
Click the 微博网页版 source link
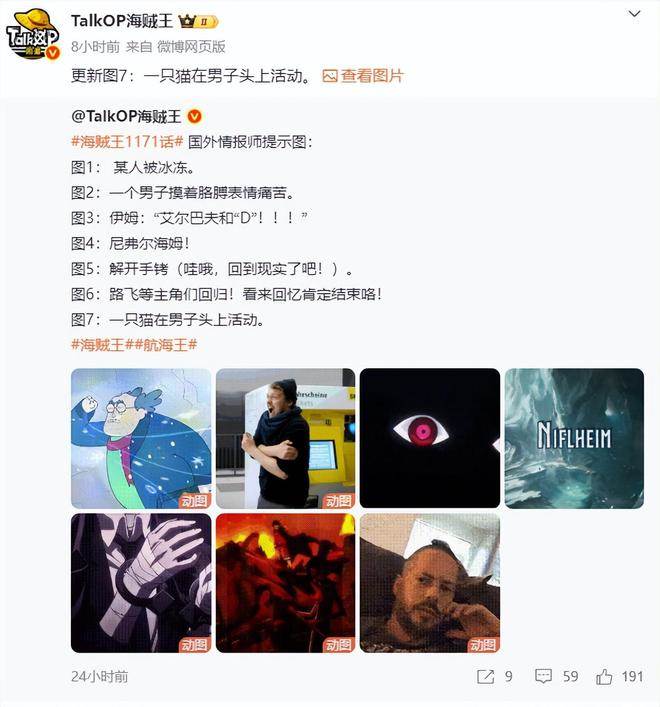coord(191,47)
